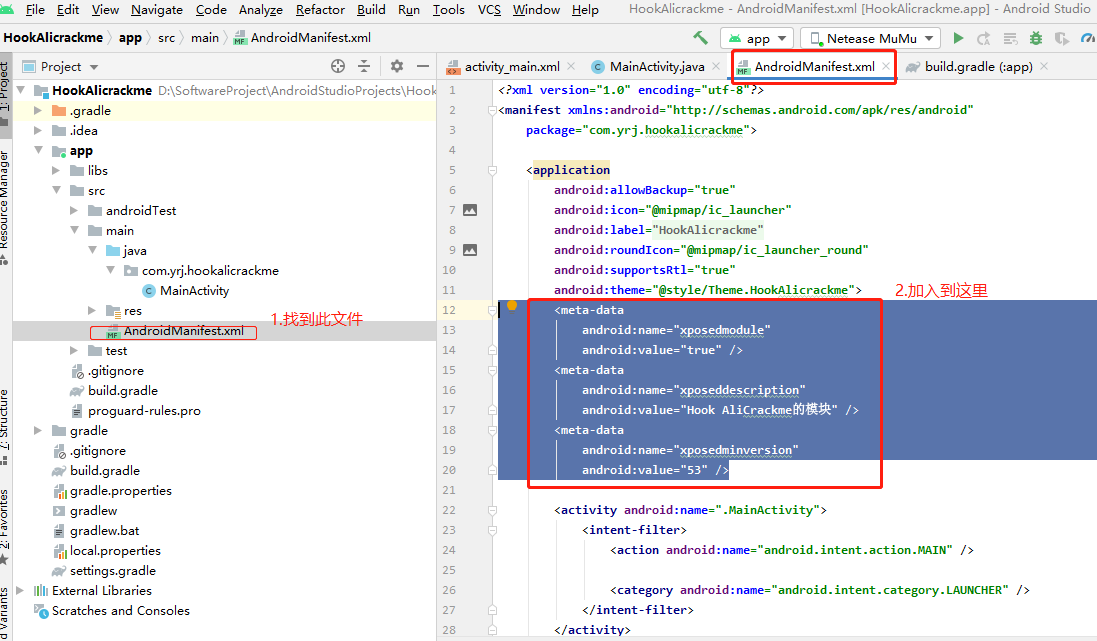Click the Collapse All icon in Project panel
The image size is (1097, 641).
point(364,66)
